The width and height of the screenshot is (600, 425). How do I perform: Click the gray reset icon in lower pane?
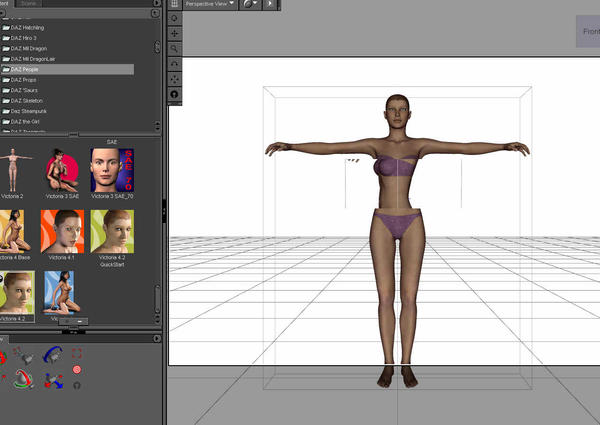click(77, 385)
